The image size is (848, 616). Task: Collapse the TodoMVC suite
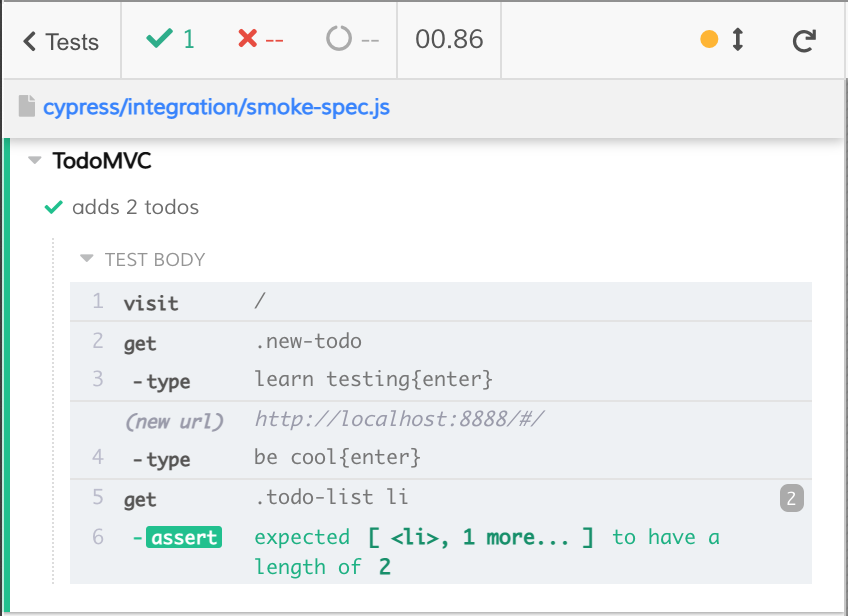tap(34, 159)
